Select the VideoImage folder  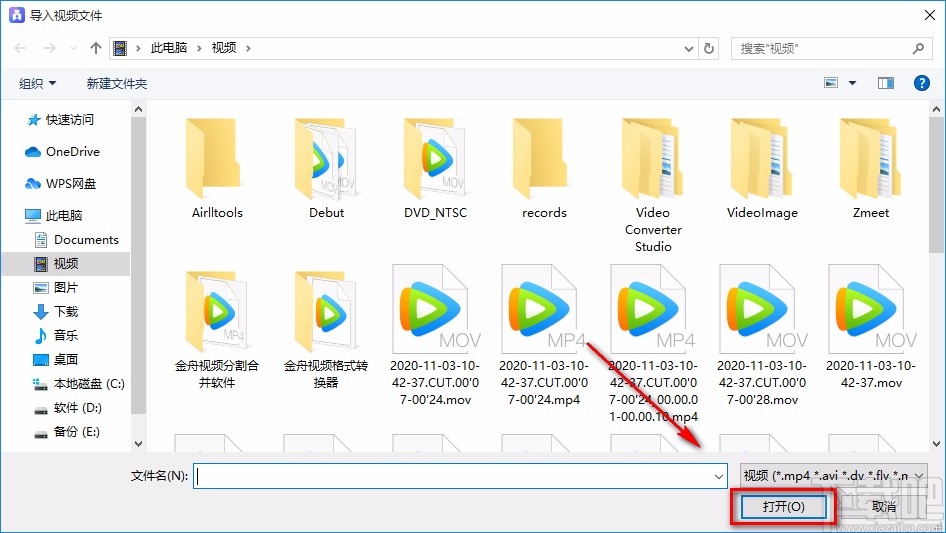763,169
